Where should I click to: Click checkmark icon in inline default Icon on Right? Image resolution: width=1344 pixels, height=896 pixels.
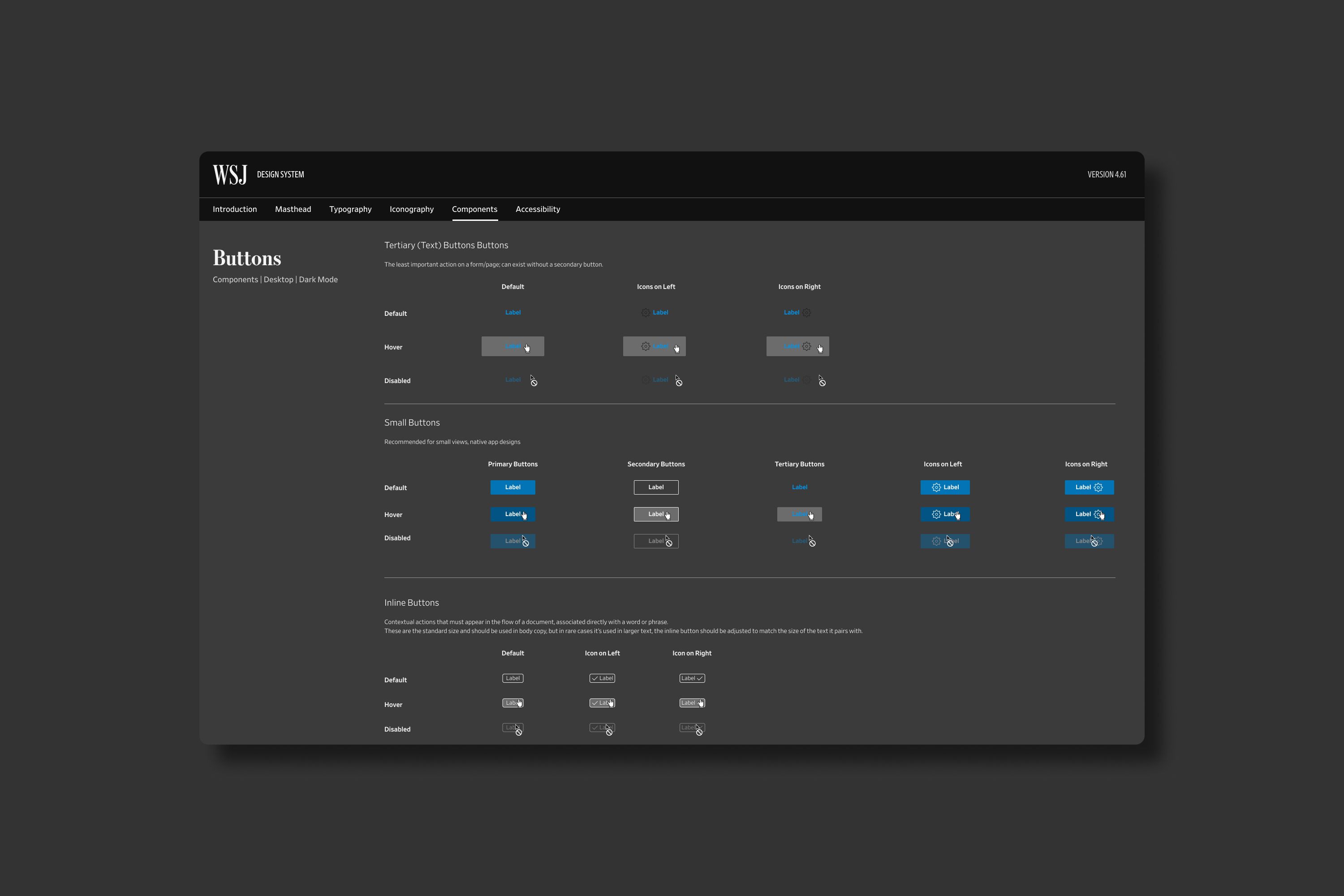click(x=699, y=678)
